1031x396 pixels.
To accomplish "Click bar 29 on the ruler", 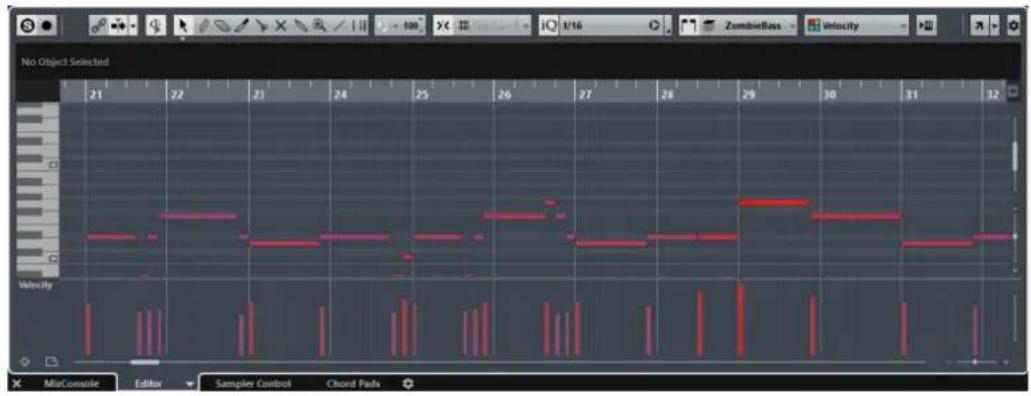I will 748,95.
